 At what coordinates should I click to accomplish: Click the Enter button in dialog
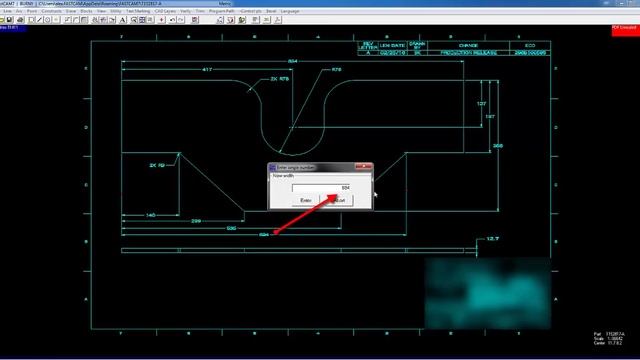306,200
